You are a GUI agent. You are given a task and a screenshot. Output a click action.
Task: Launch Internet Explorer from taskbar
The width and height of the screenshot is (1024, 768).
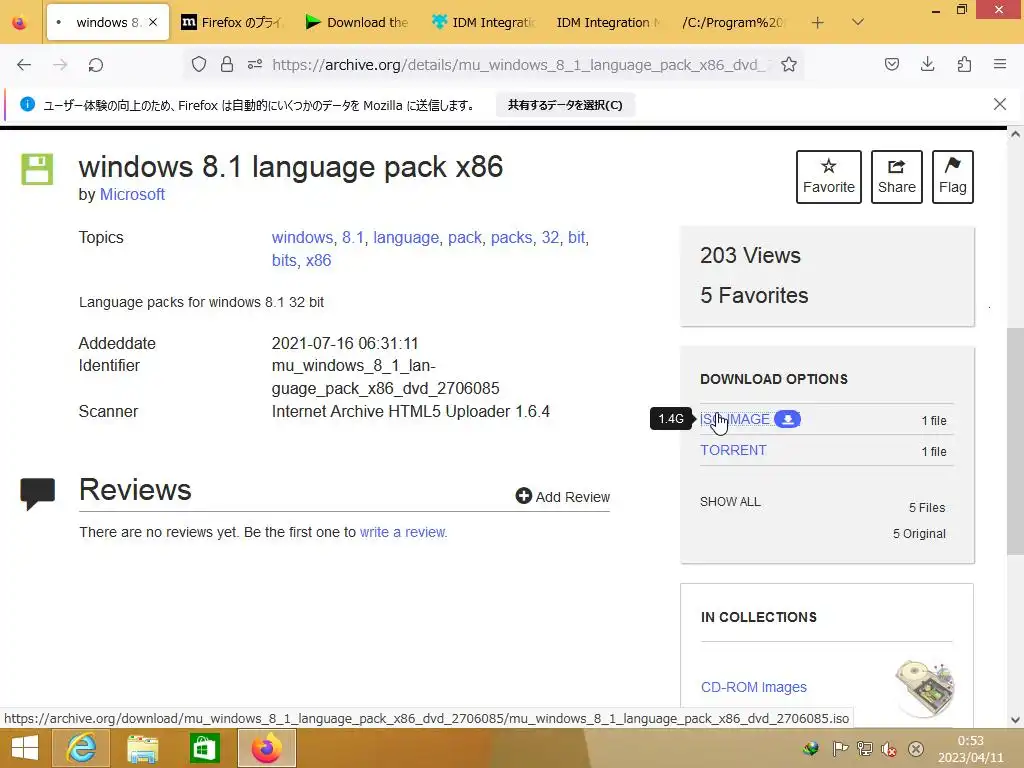click(82, 748)
